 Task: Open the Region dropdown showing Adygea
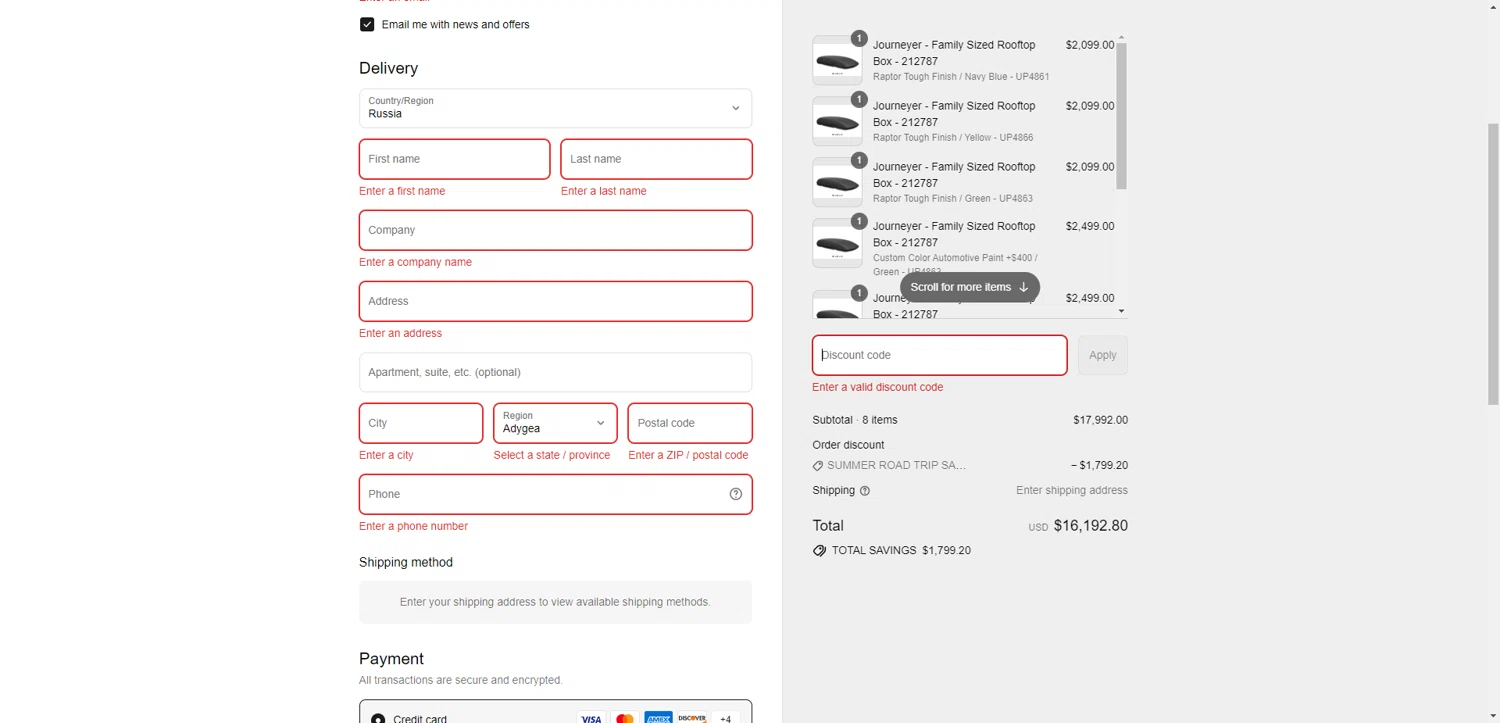point(555,423)
